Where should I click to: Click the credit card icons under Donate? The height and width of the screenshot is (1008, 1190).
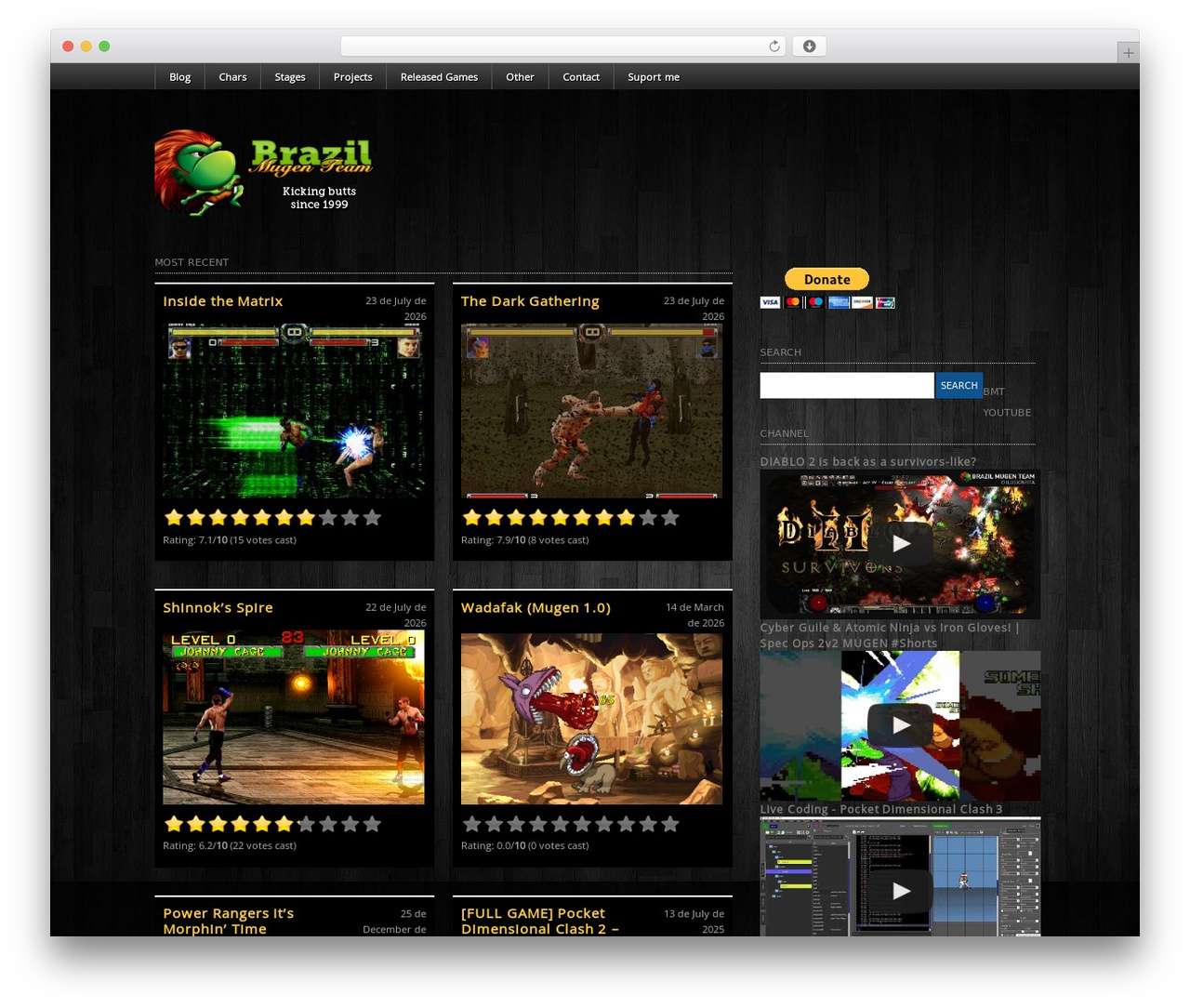827,302
